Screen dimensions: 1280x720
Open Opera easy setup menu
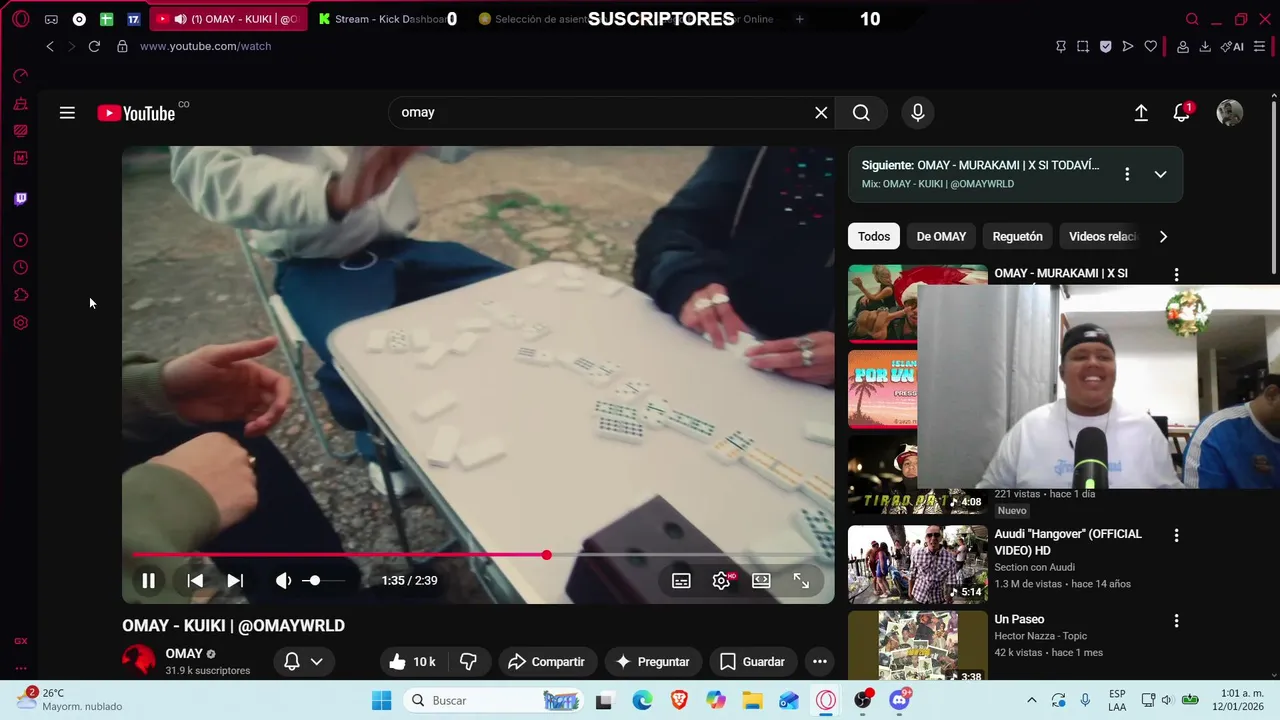coord(1260,46)
